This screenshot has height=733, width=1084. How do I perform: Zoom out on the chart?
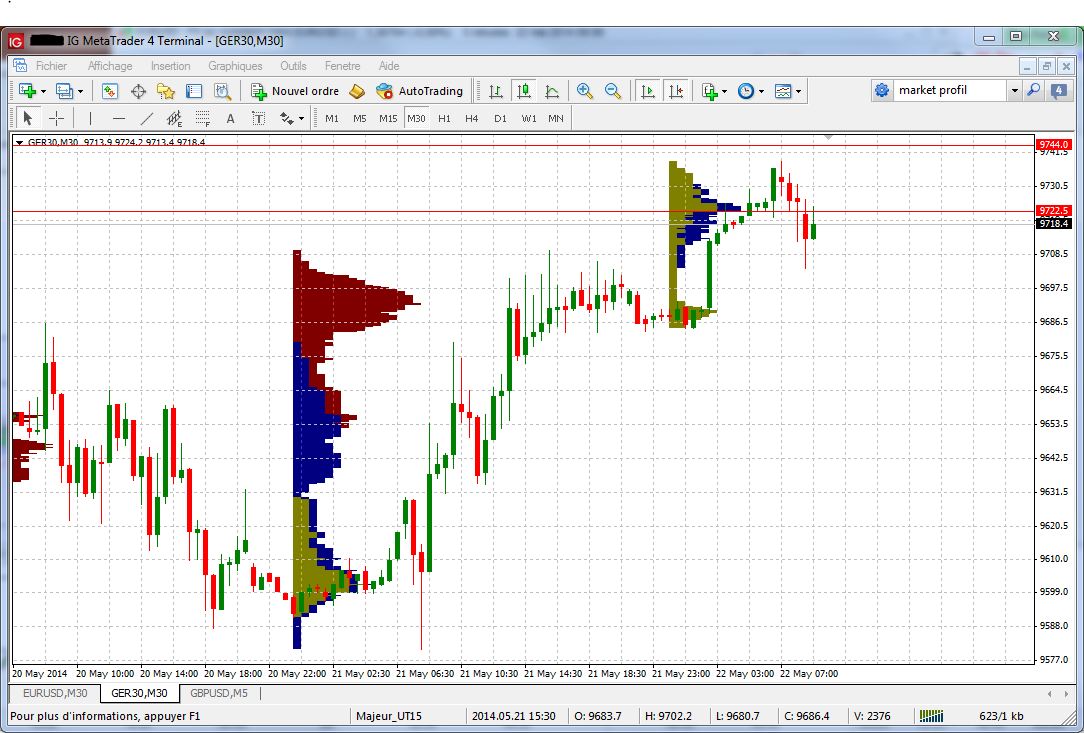613,91
